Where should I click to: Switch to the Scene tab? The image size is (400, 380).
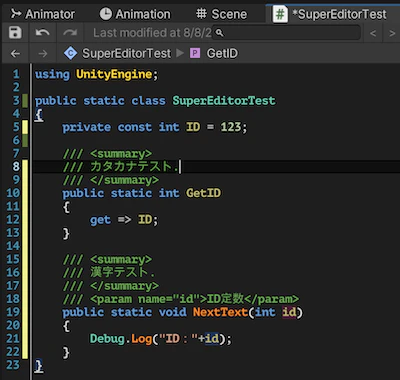pos(221,14)
